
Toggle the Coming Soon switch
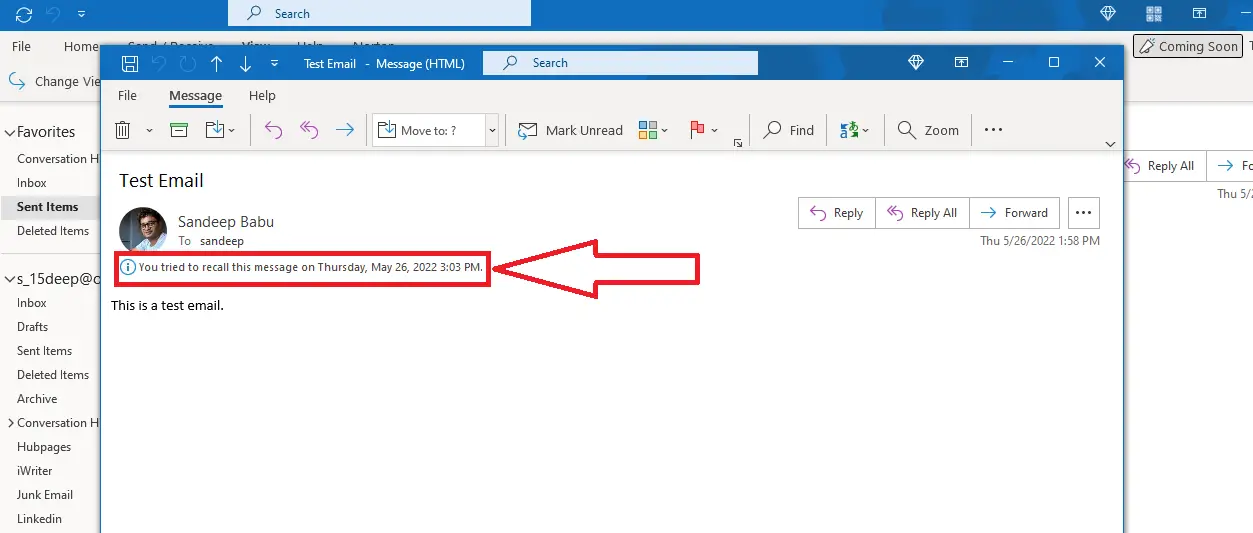click(x=1188, y=46)
